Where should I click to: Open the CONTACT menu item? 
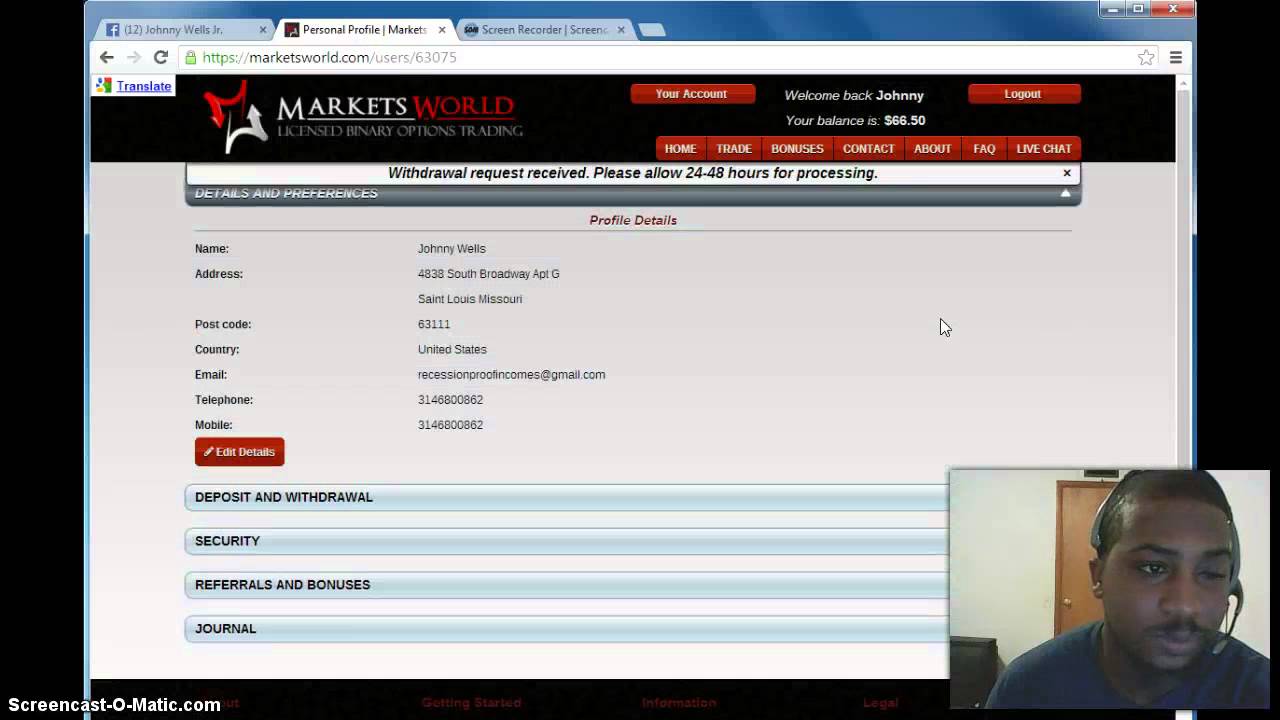[868, 149]
